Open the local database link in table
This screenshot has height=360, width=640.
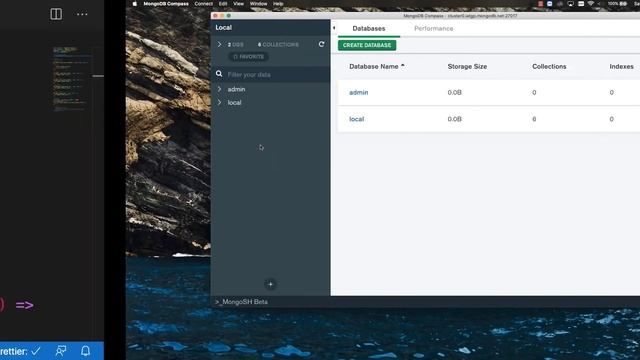(x=356, y=119)
